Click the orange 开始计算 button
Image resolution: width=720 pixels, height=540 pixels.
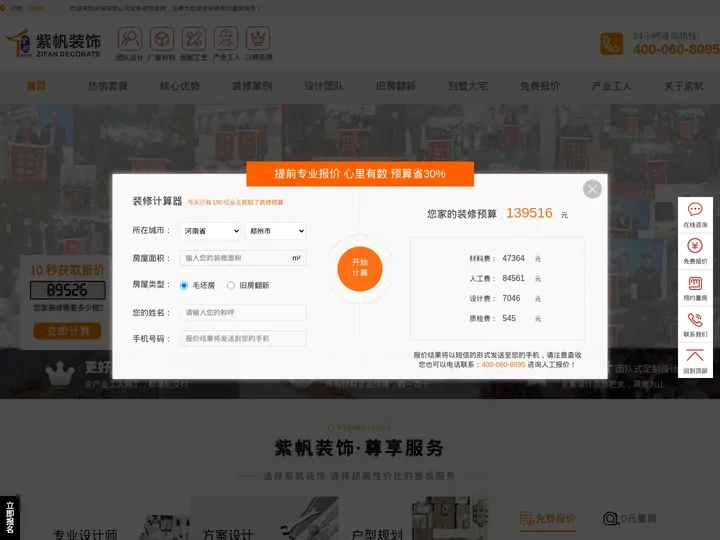point(360,269)
